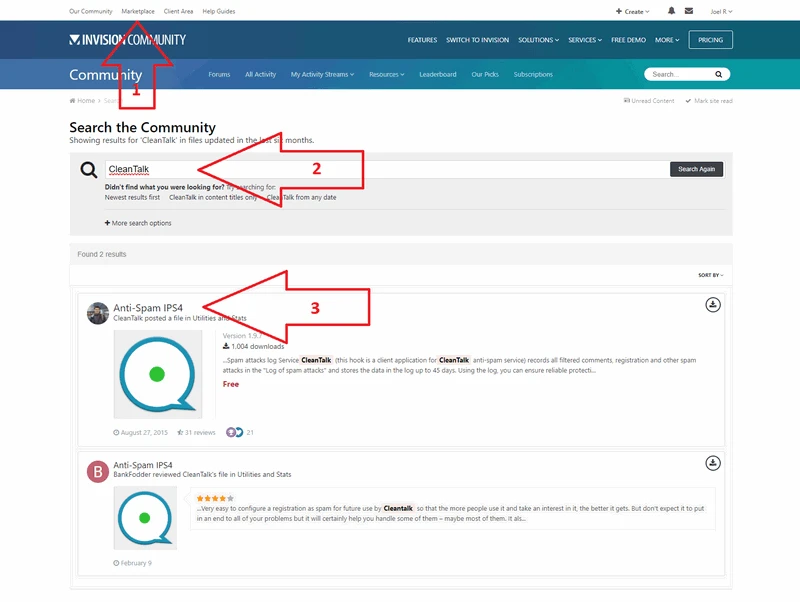Click the four-star rating on review
Viewport: 800px width, 602px height.
(215, 498)
